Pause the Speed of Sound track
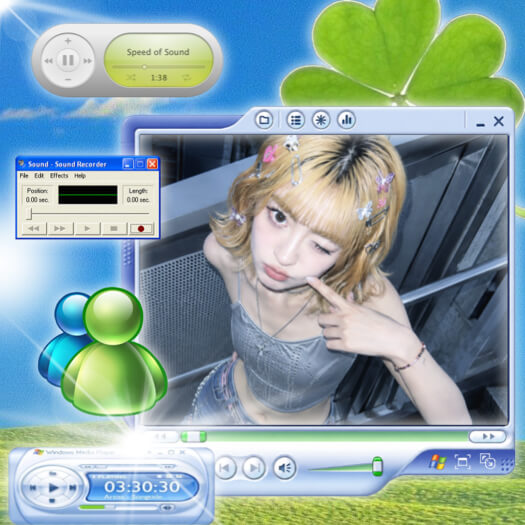The image size is (525, 525). click(x=68, y=60)
